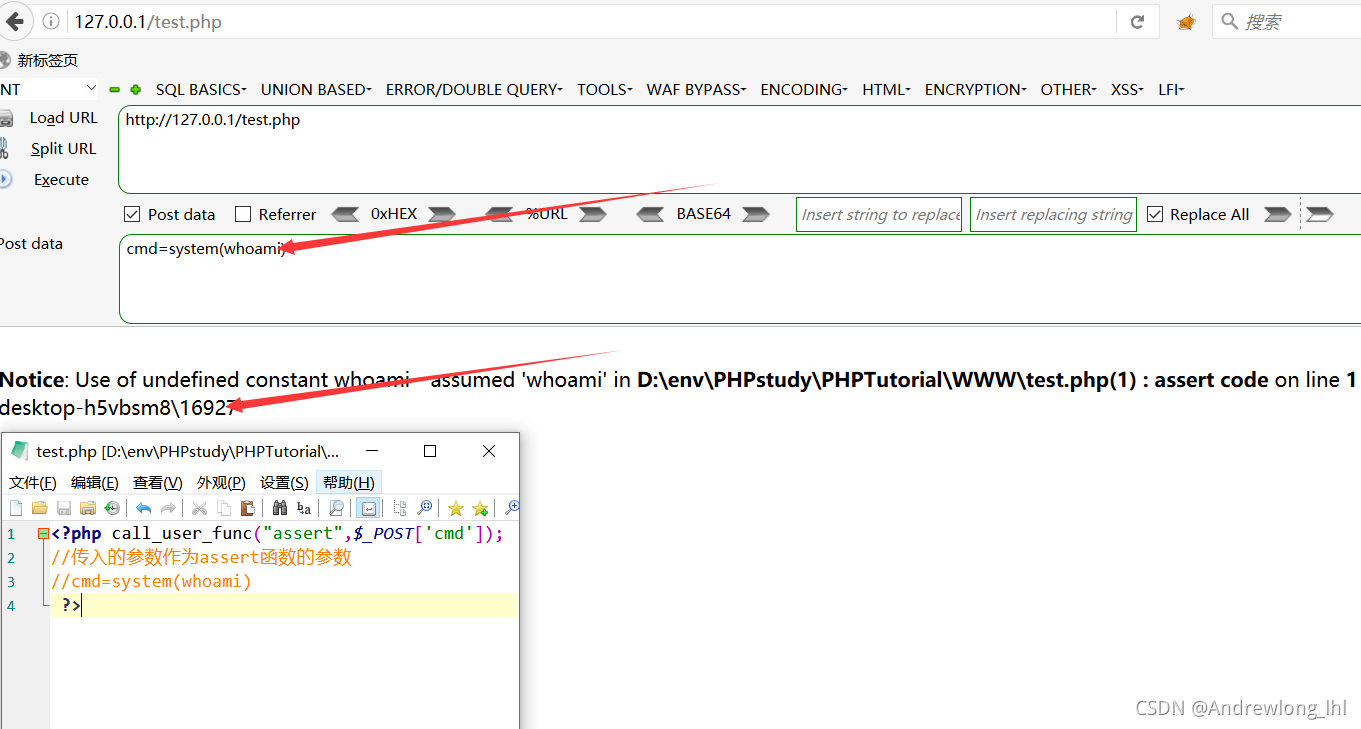1361x729 pixels.
Task: Click the Split URL button
Action: (x=63, y=149)
